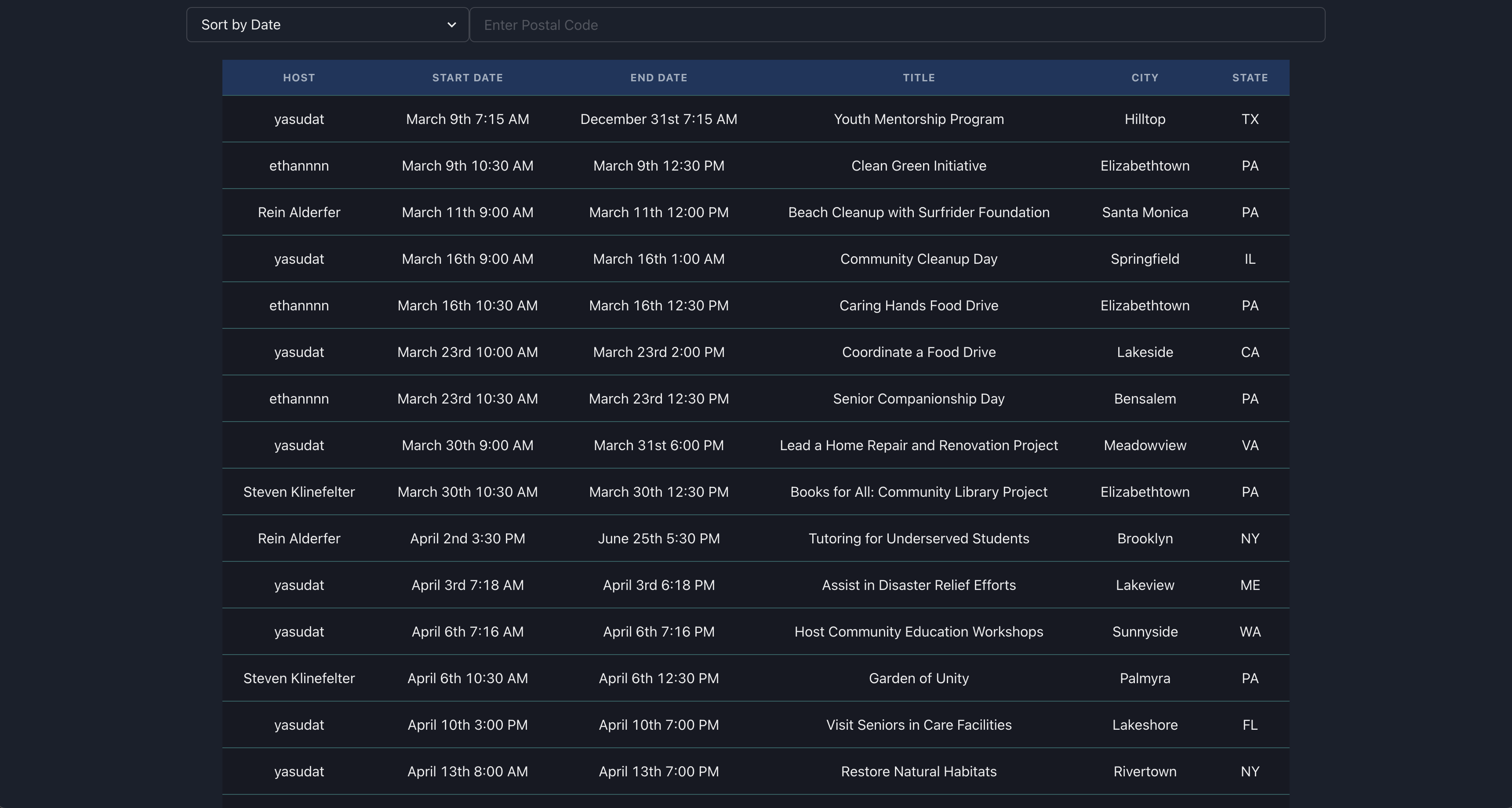Open Books for All: Community Library Project
Screen dimensions: 1512x808
(x=919, y=492)
